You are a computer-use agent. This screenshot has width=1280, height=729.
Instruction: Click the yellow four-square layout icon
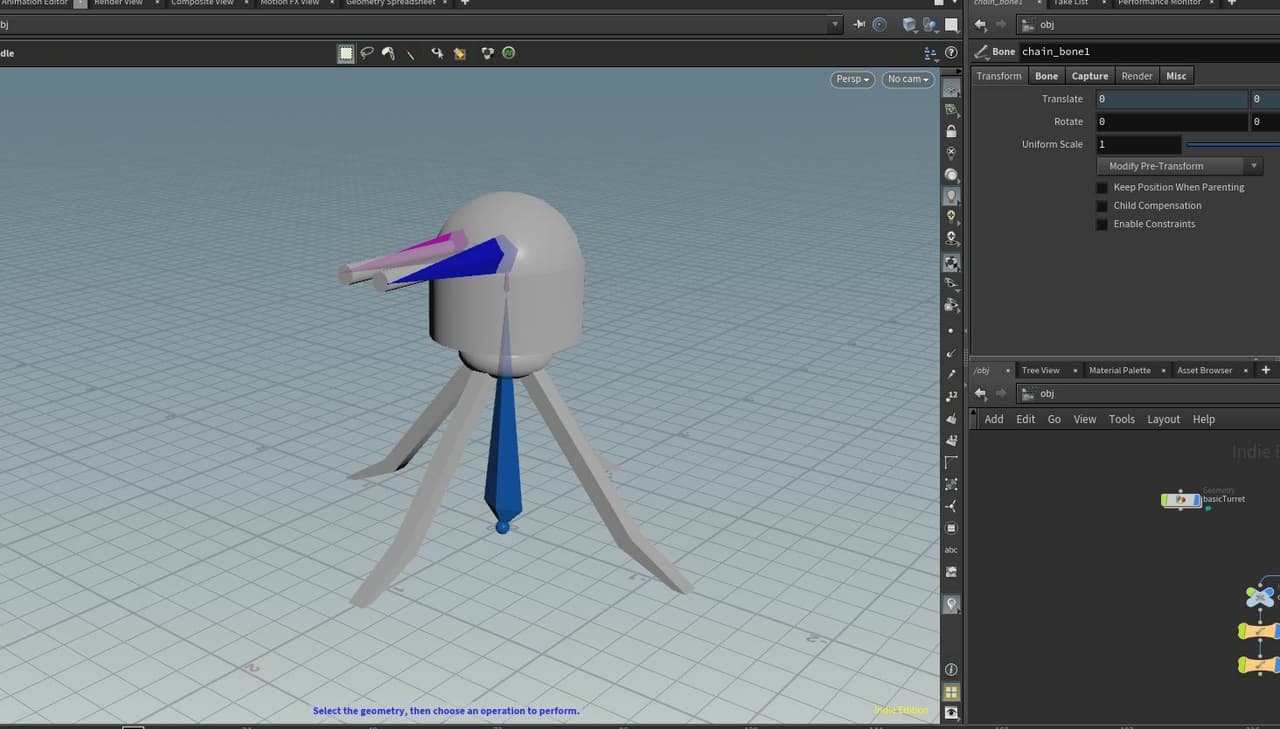(x=951, y=692)
